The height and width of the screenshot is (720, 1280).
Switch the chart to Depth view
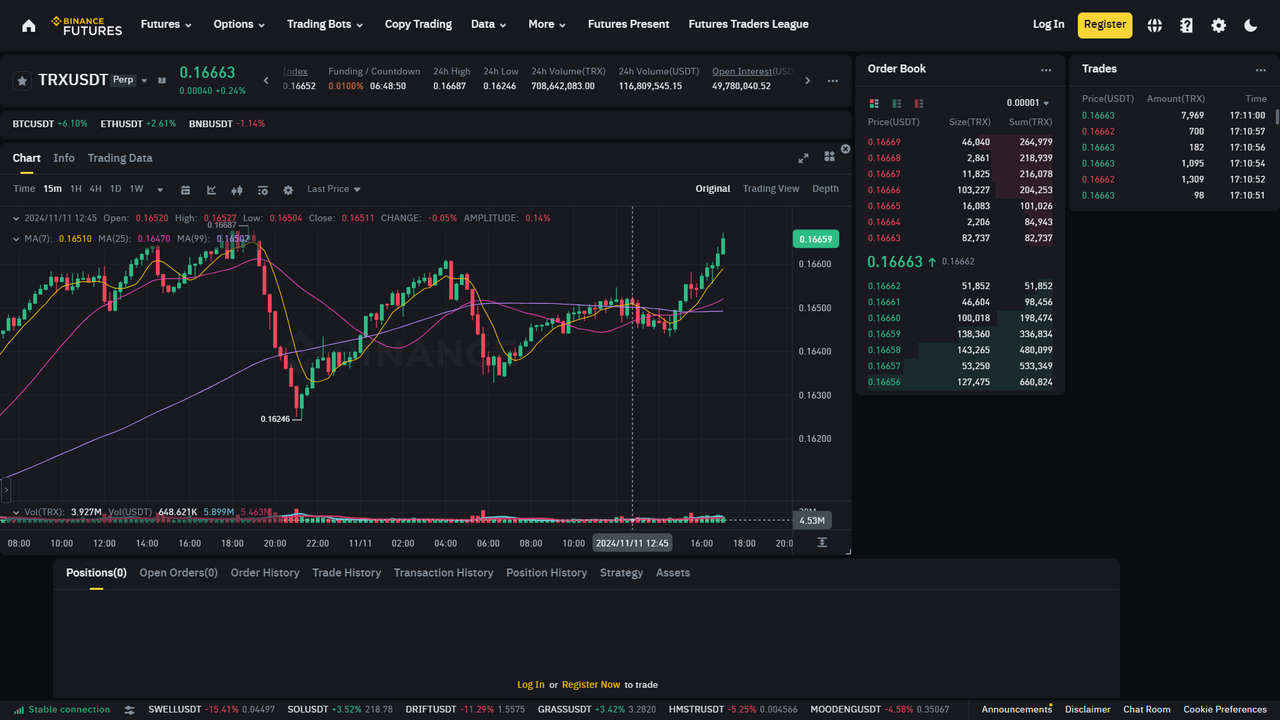(x=825, y=189)
